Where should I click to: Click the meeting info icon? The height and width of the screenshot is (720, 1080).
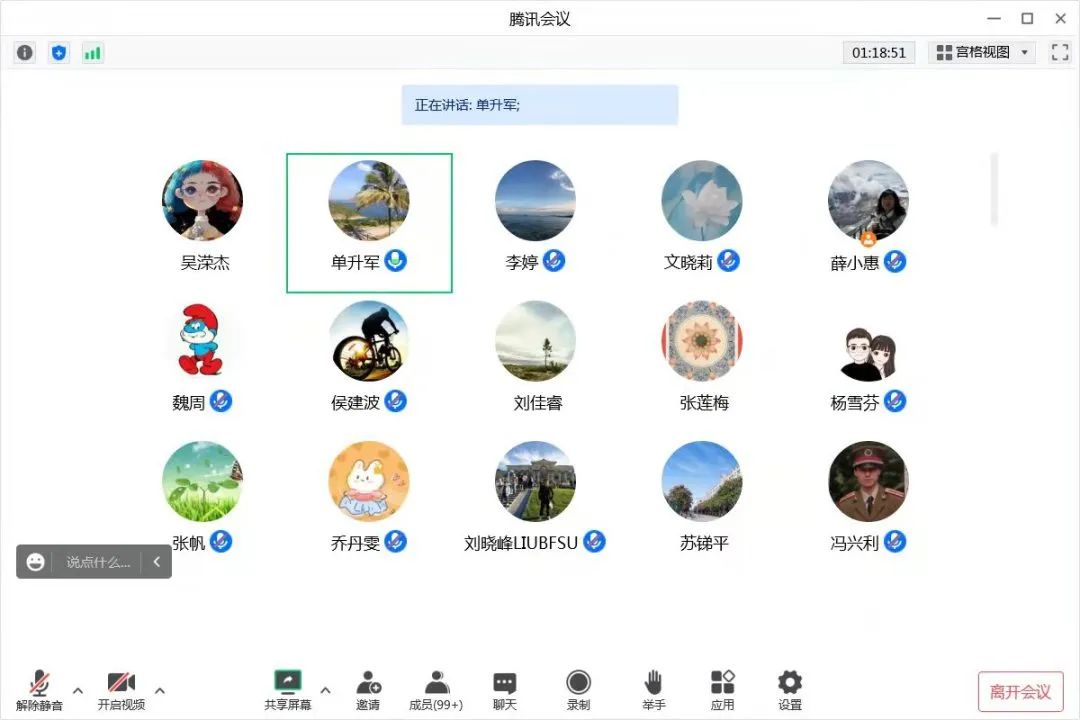[x=25, y=53]
